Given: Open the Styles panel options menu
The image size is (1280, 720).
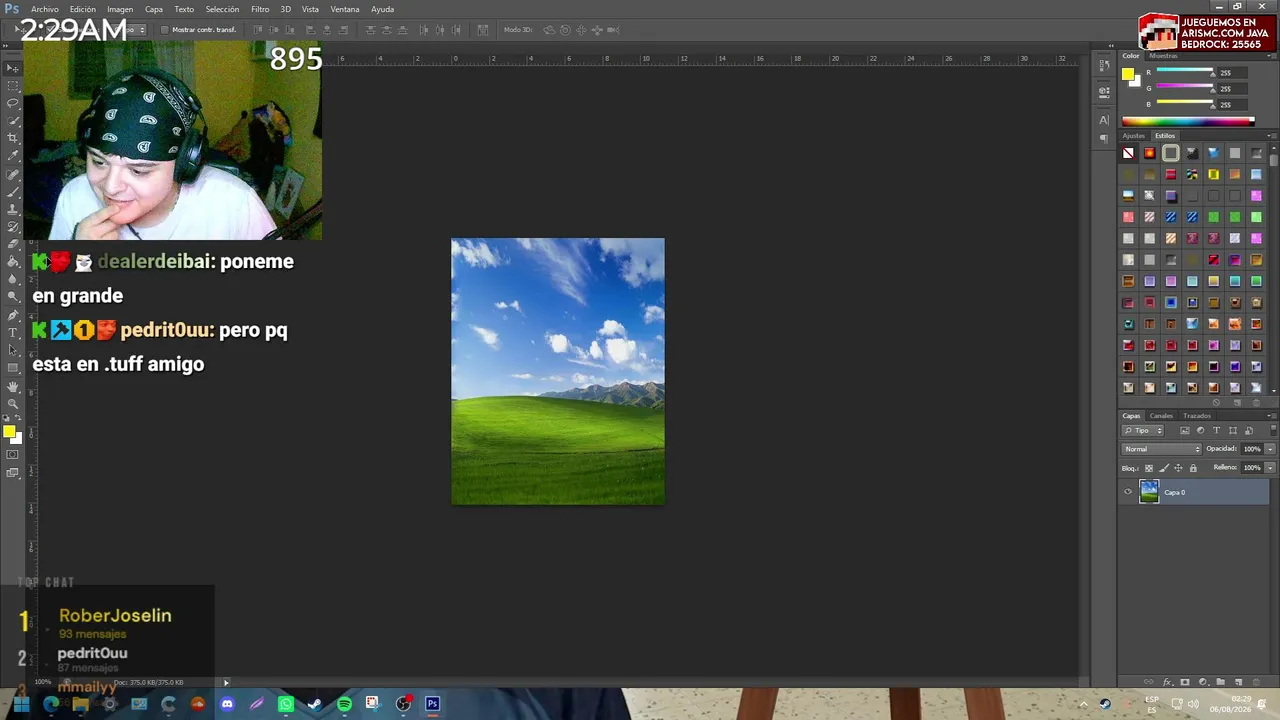Looking at the screenshot, I should tap(1272, 136).
